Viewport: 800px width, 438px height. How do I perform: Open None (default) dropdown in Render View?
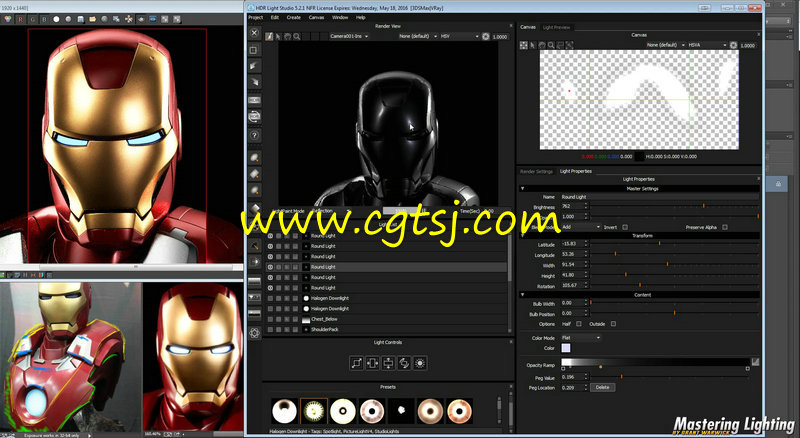click(418, 36)
